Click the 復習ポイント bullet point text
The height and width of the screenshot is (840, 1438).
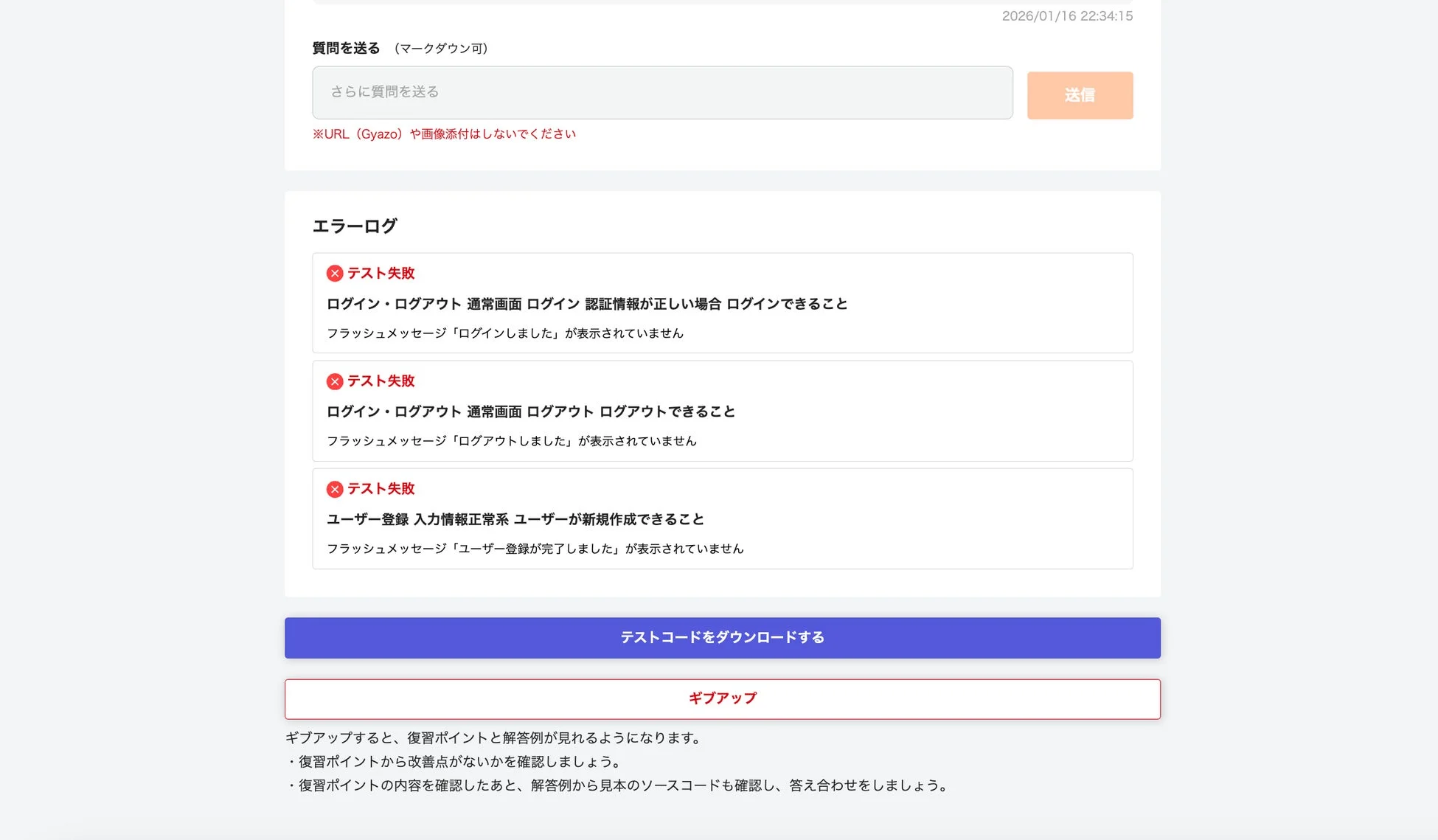point(454,761)
